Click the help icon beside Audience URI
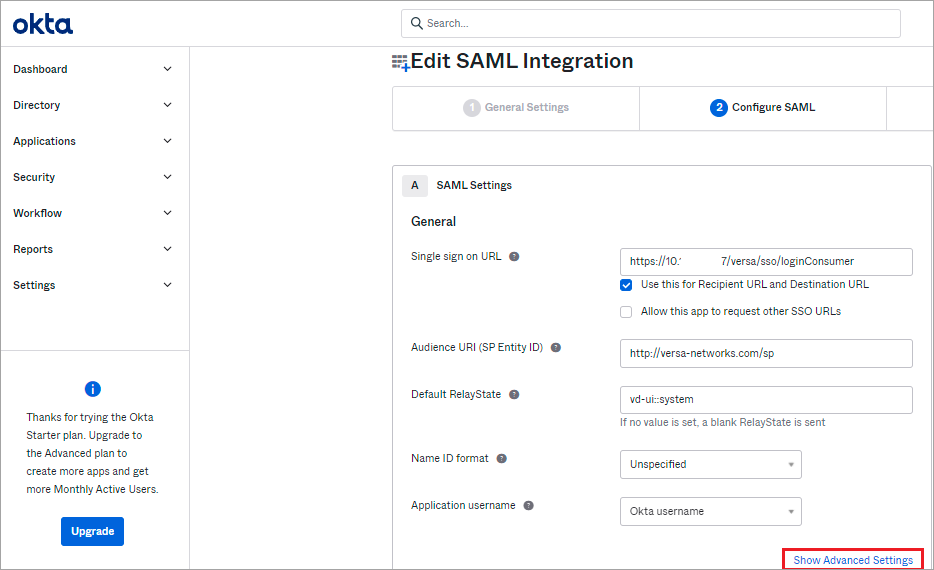 (556, 348)
